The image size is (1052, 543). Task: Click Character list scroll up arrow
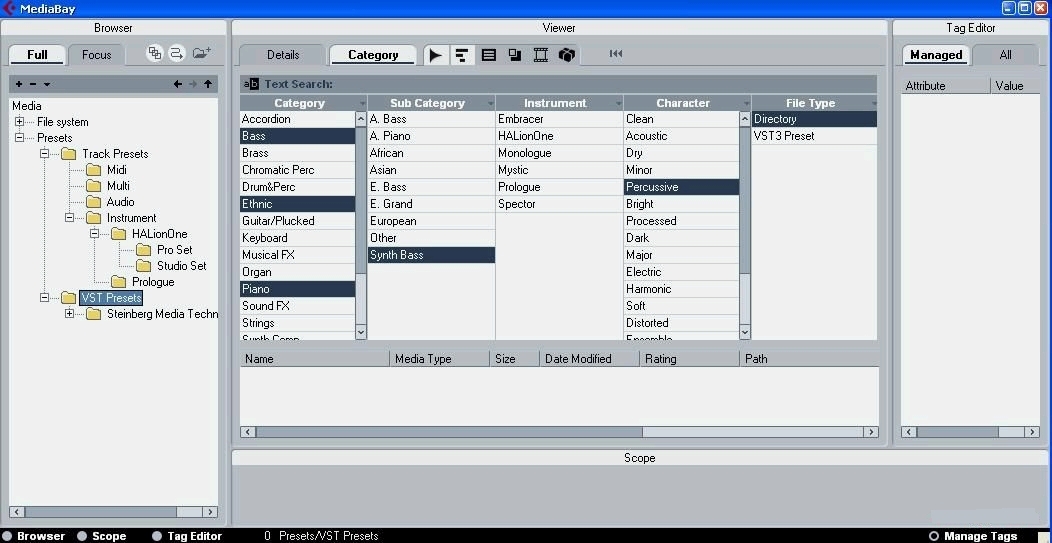[745, 119]
